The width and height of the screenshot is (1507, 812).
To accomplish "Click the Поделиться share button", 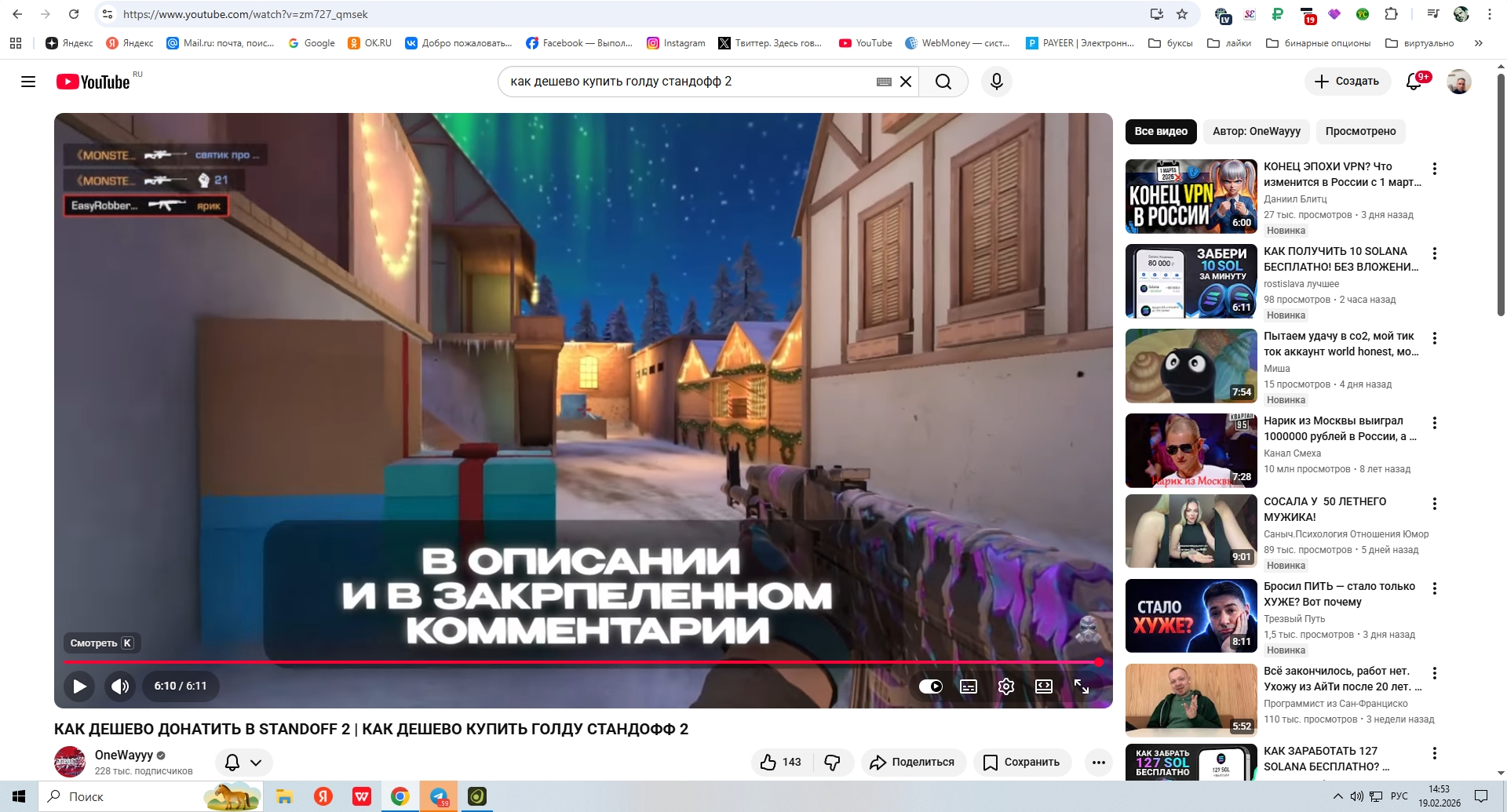I will pos(914,762).
